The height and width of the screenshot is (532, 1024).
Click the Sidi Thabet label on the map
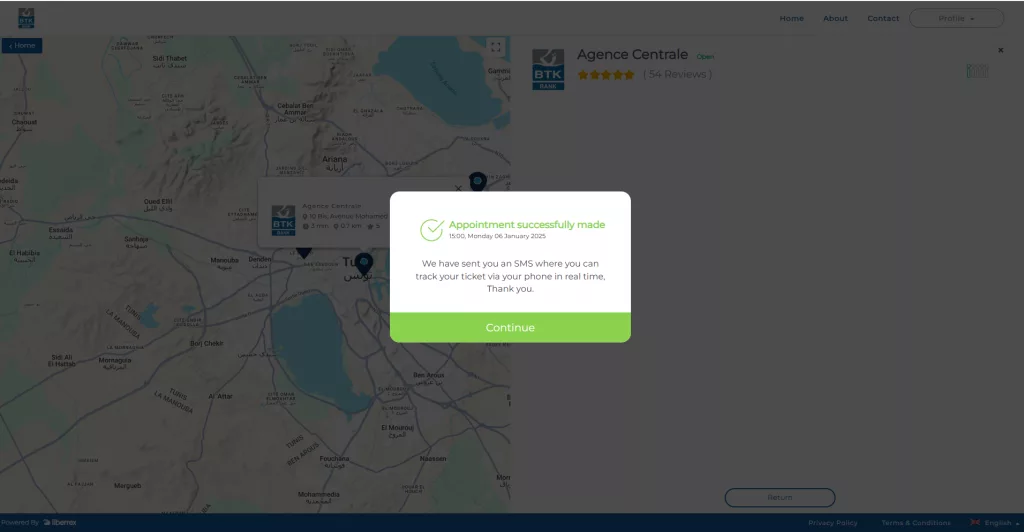169,61
